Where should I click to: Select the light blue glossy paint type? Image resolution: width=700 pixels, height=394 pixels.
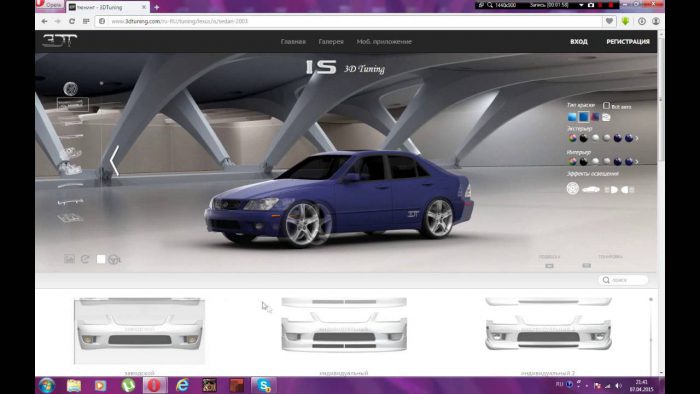[572, 117]
